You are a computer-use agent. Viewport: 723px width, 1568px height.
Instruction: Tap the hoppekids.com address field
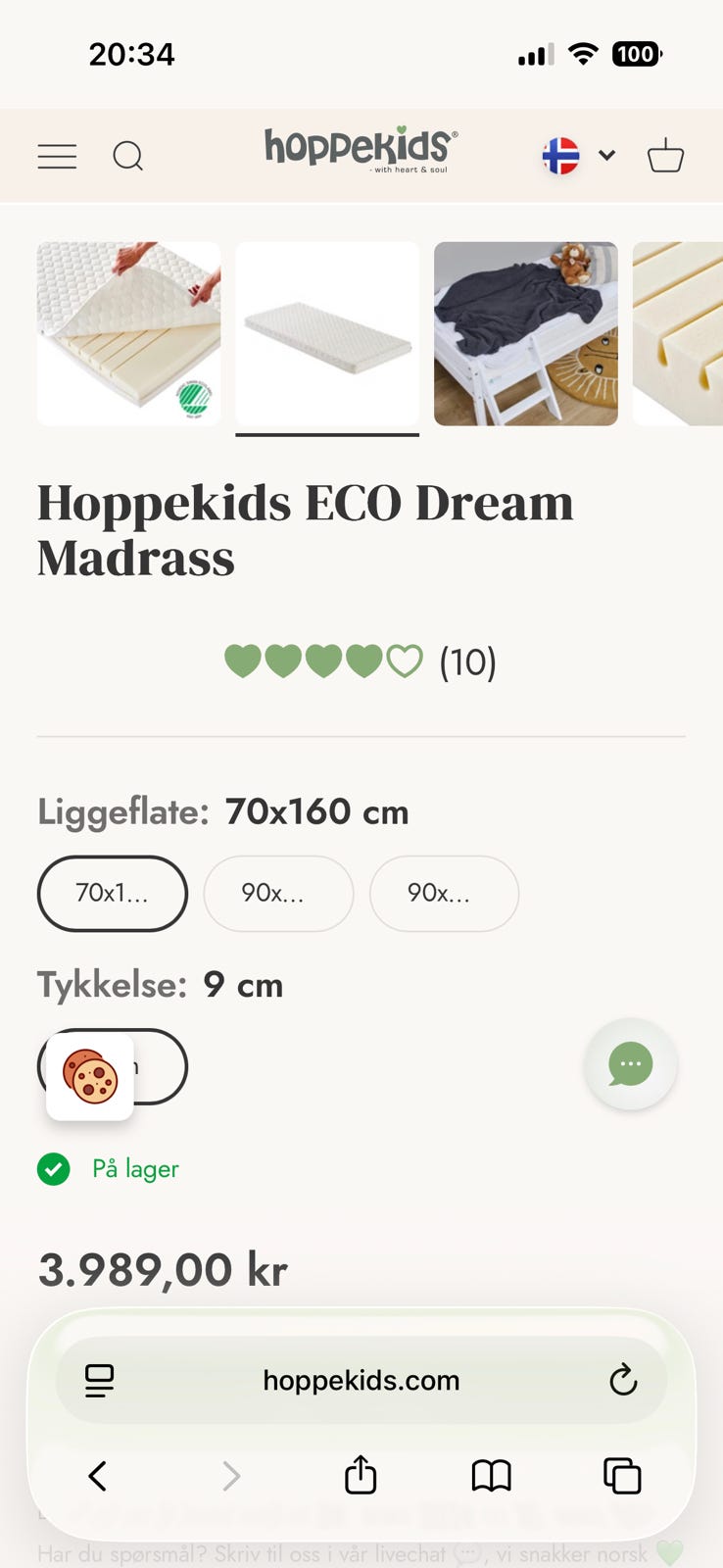coord(361,1380)
